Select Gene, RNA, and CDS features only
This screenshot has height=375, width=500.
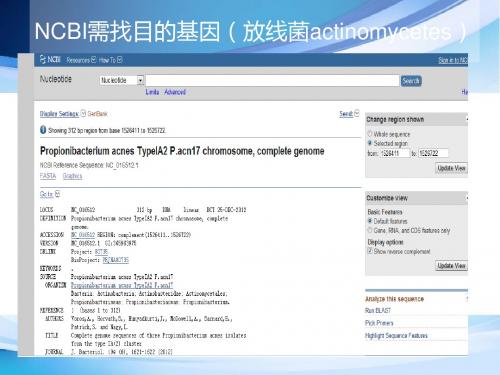coord(370,230)
